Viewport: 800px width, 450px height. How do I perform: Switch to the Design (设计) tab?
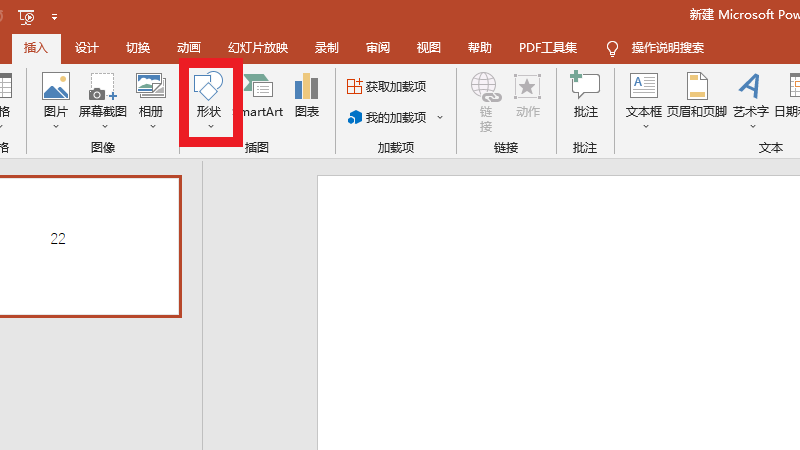click(87, 48)
